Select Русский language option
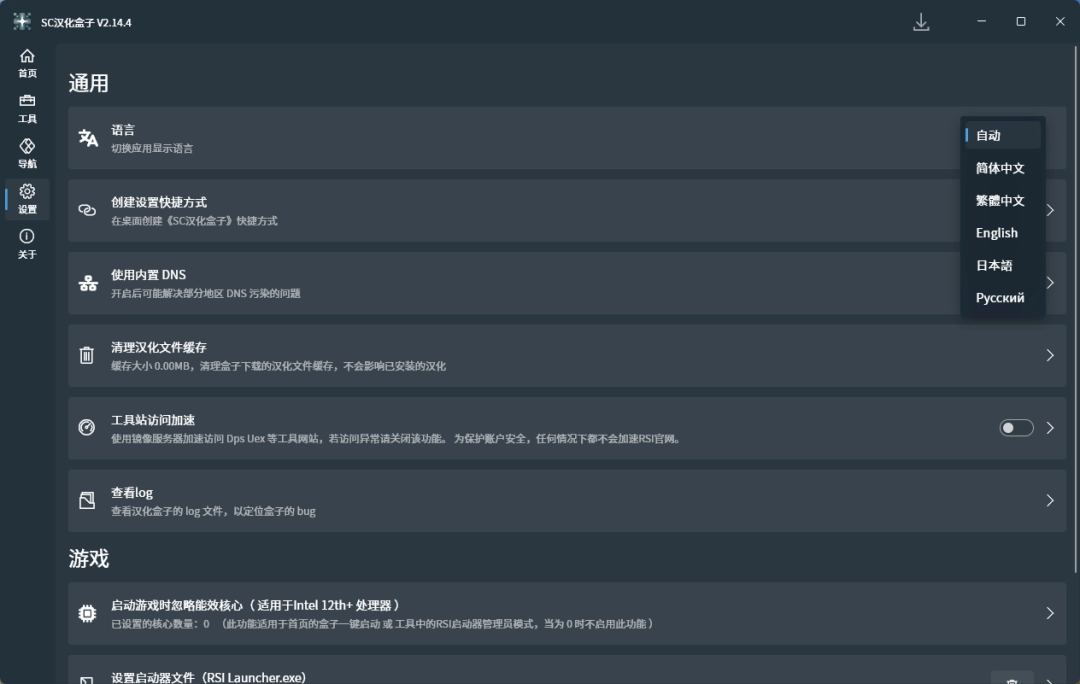Viewport: 1080px width, 684px height. [1002, 298]
